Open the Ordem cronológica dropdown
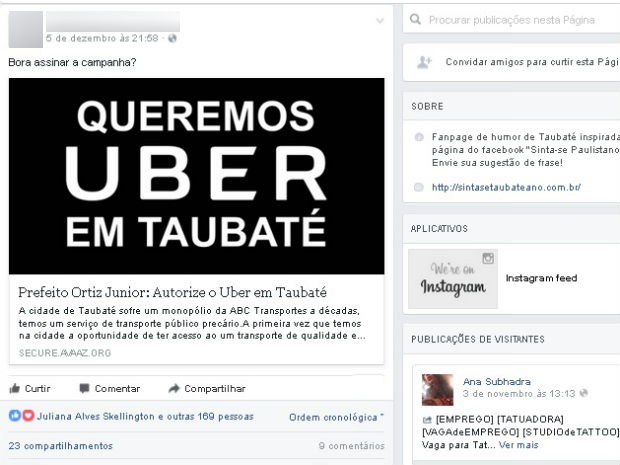 (x=336, y=417)
